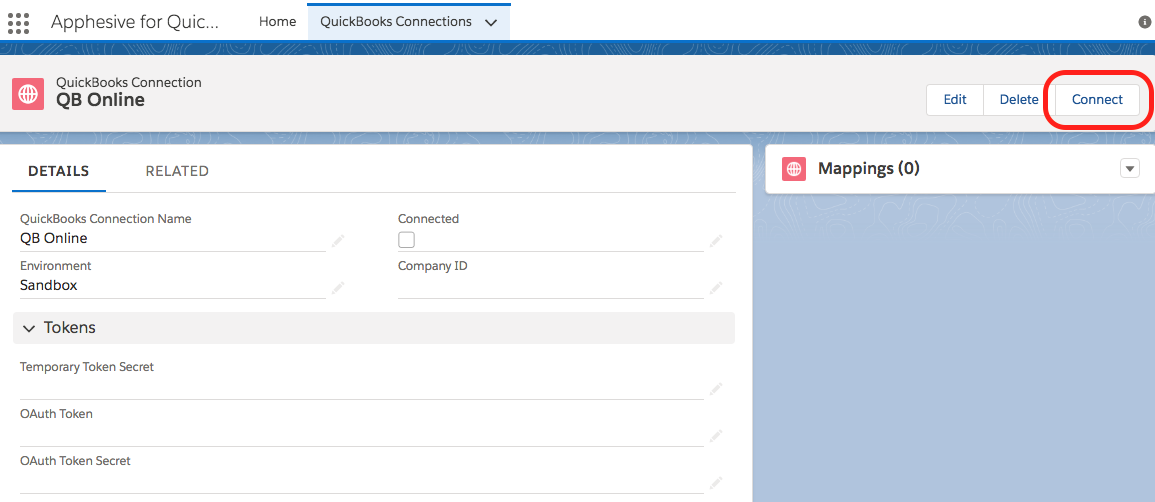
Task: Edit Company ID via pencil icon
Action: pos(716,287)
